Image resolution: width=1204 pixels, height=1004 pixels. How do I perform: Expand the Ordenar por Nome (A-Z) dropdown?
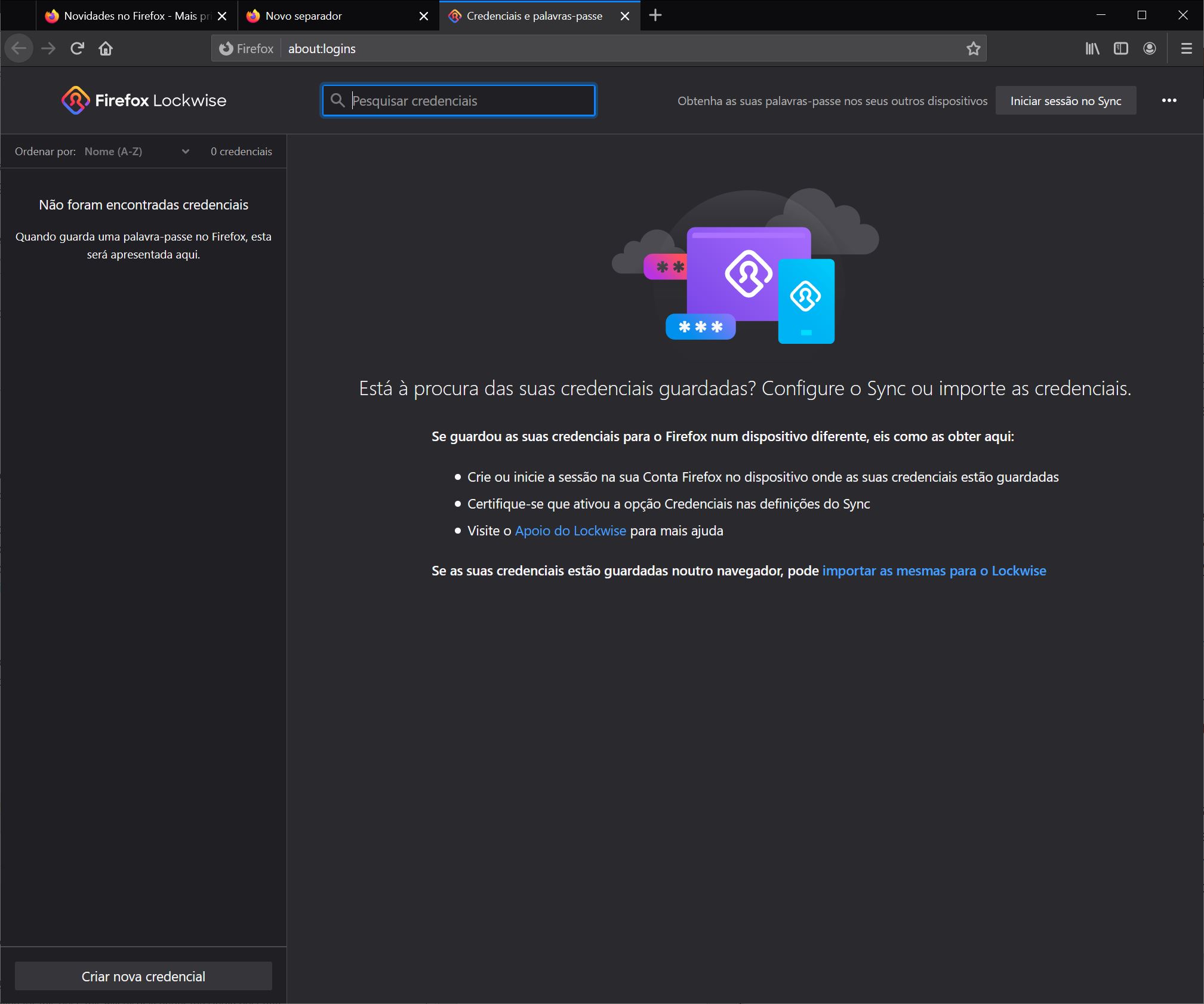point(137,152)
